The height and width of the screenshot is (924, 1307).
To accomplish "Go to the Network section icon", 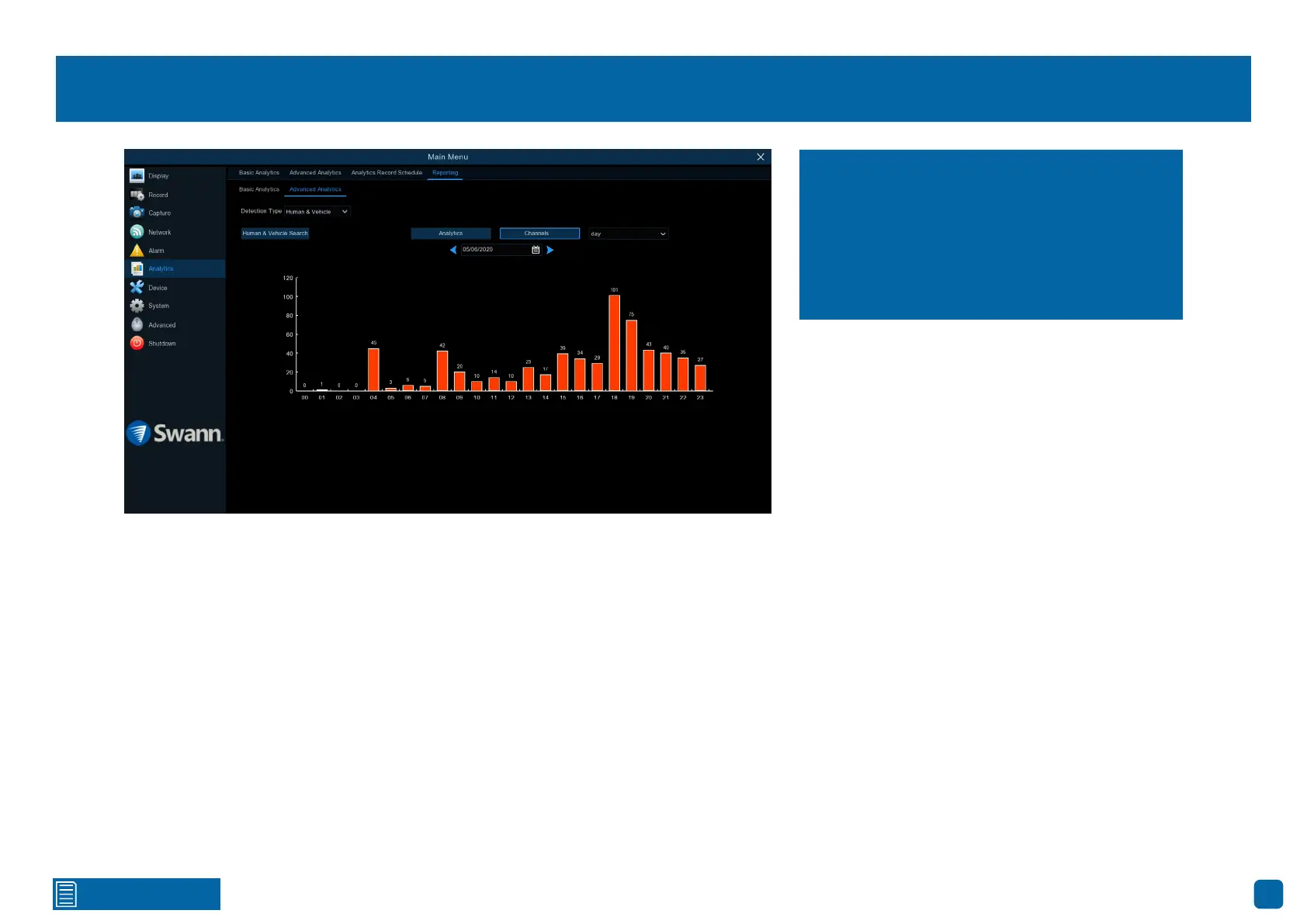I will point(137,232).
